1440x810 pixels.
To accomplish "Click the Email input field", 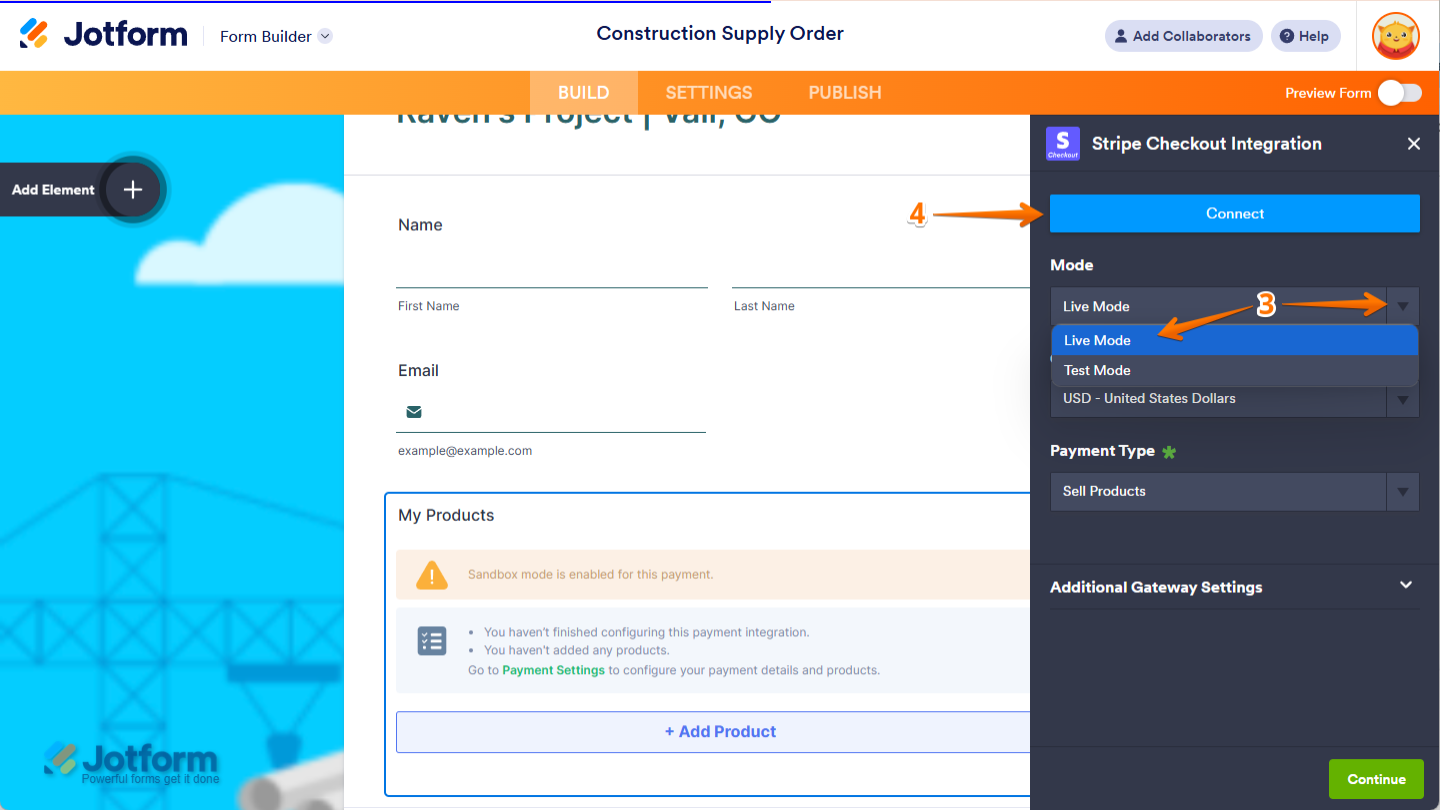I will (551, 412).
